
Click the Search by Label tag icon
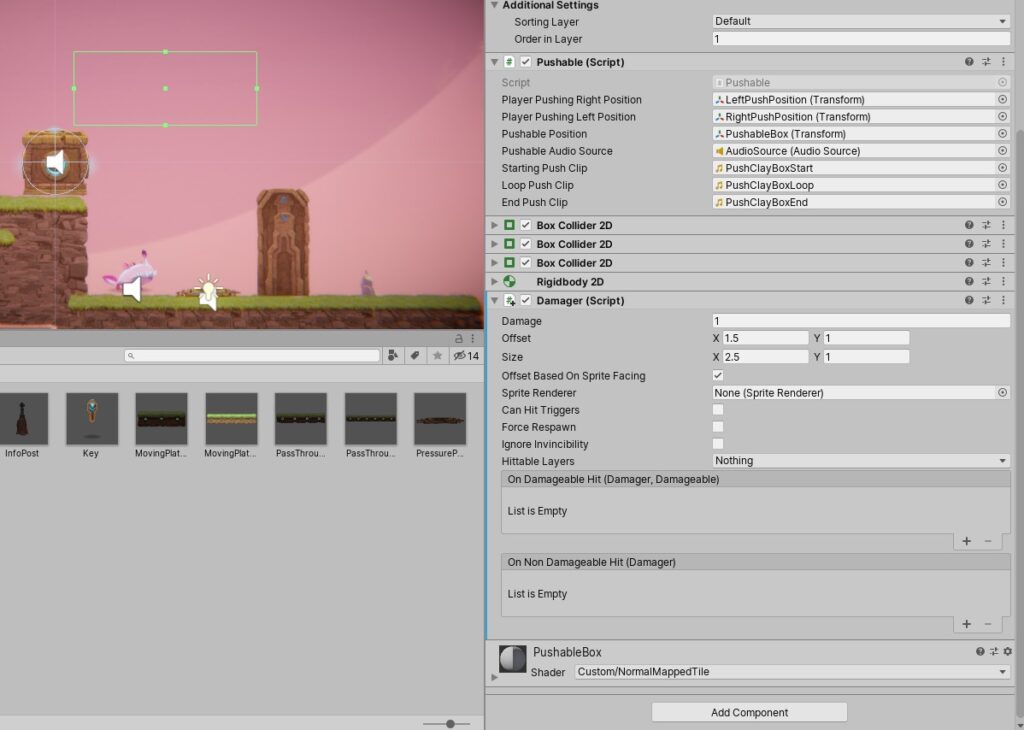[415, 356]
